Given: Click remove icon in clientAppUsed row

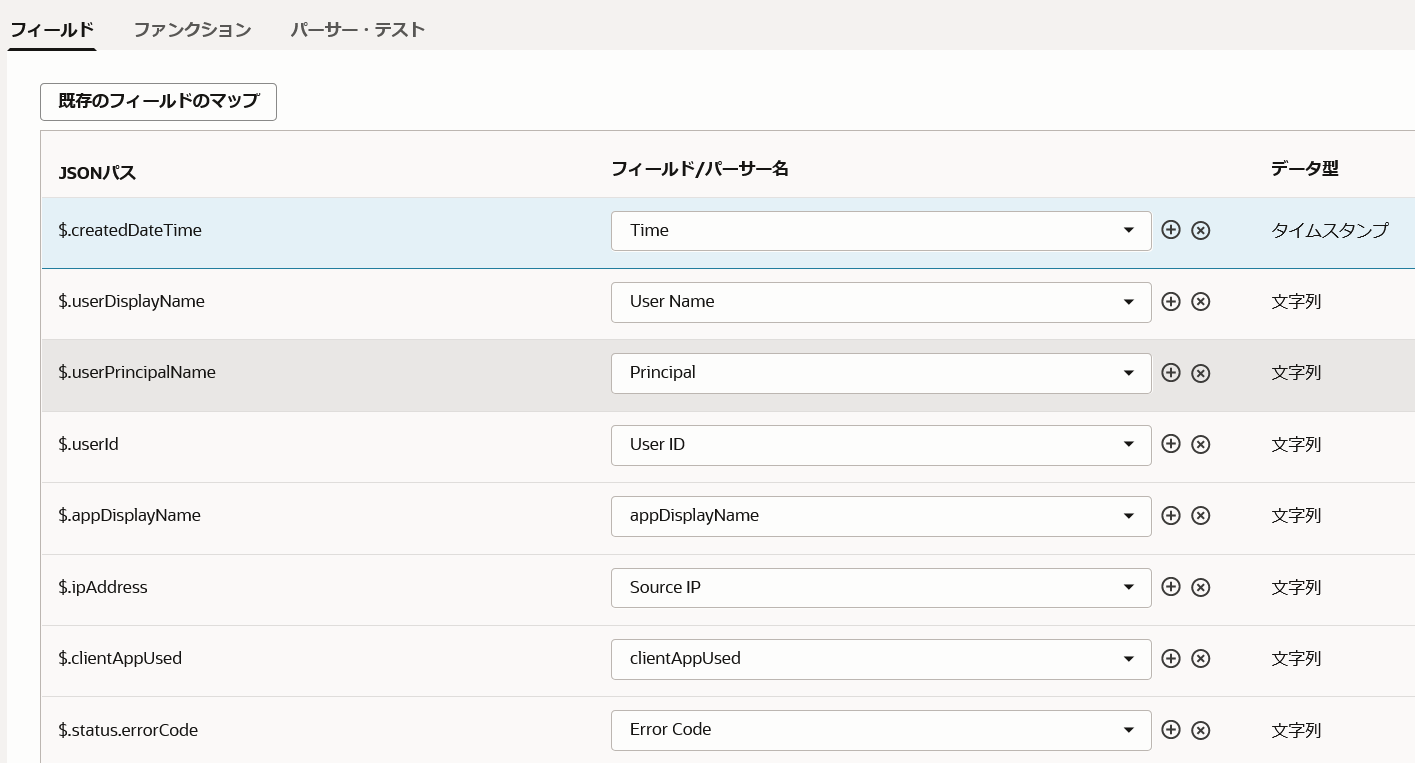Looking at the screenshot, I should pyautogui.click(x=1201, y=658).
